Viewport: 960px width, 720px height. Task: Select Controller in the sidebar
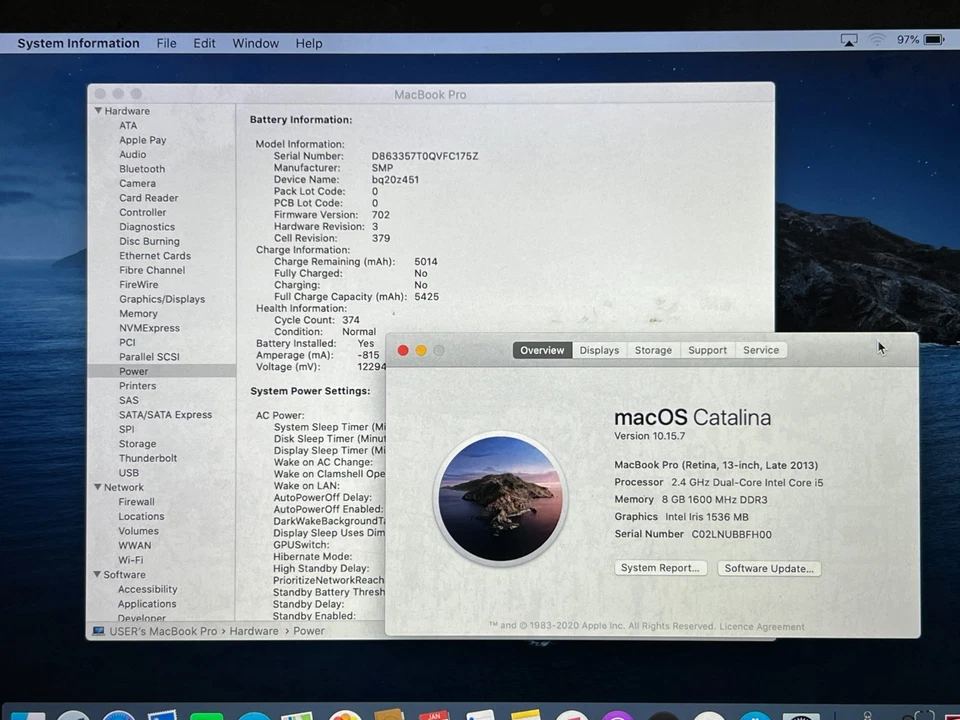click(x=143, y=212)
